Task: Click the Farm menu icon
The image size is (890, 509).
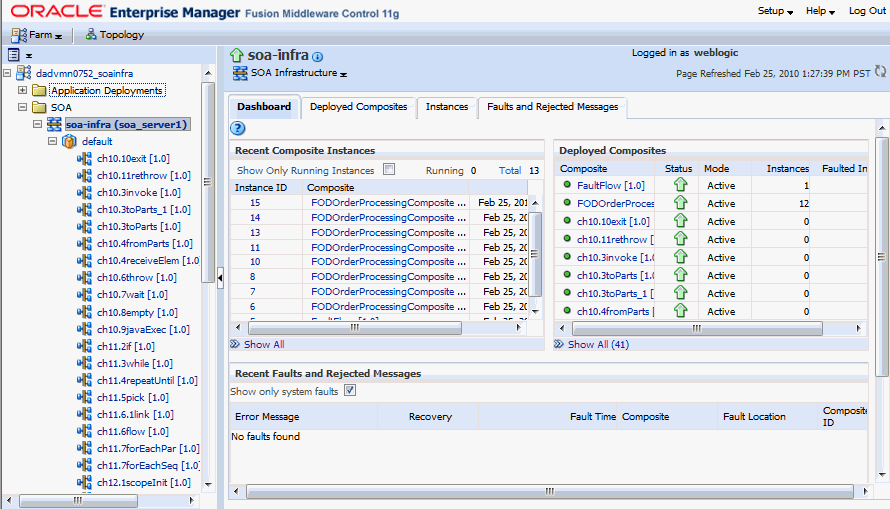Action: [x=19, y=35]
